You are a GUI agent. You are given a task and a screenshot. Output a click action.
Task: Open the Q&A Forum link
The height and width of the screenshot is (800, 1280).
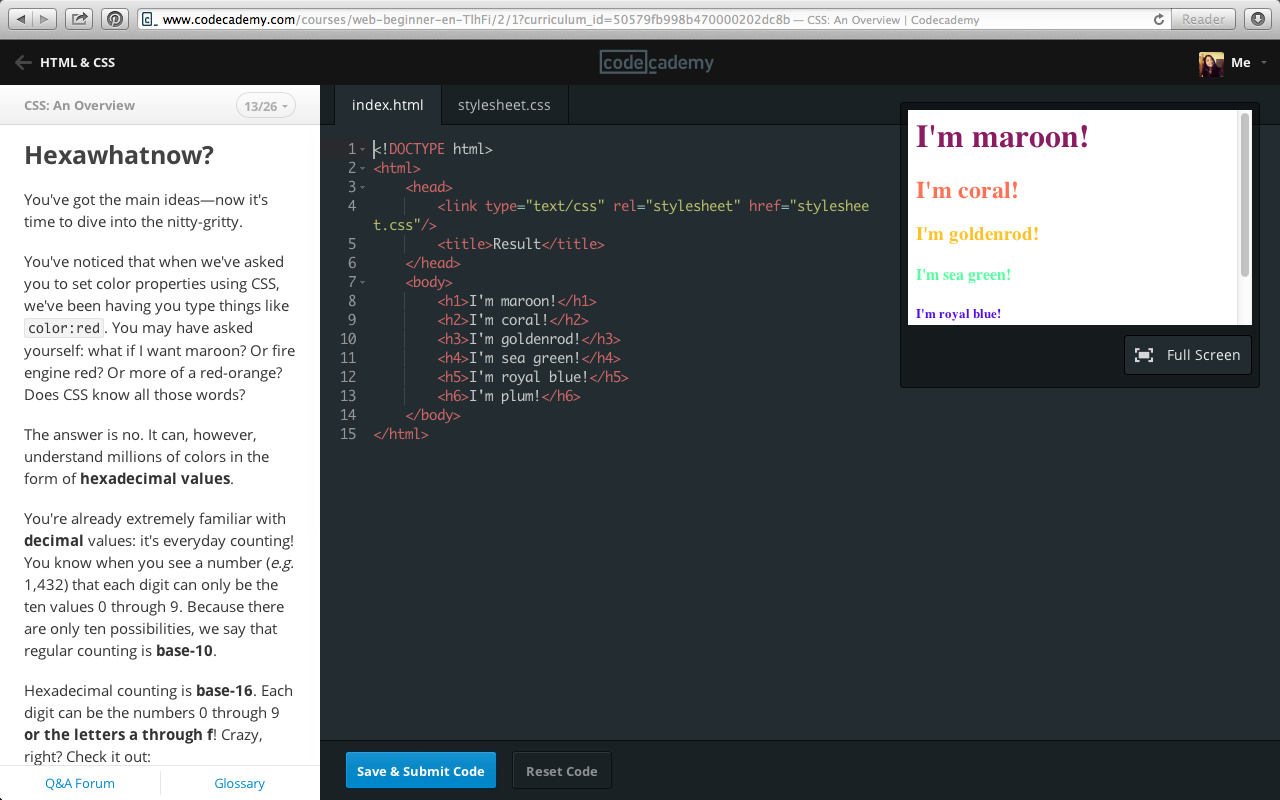click(79, 783)
